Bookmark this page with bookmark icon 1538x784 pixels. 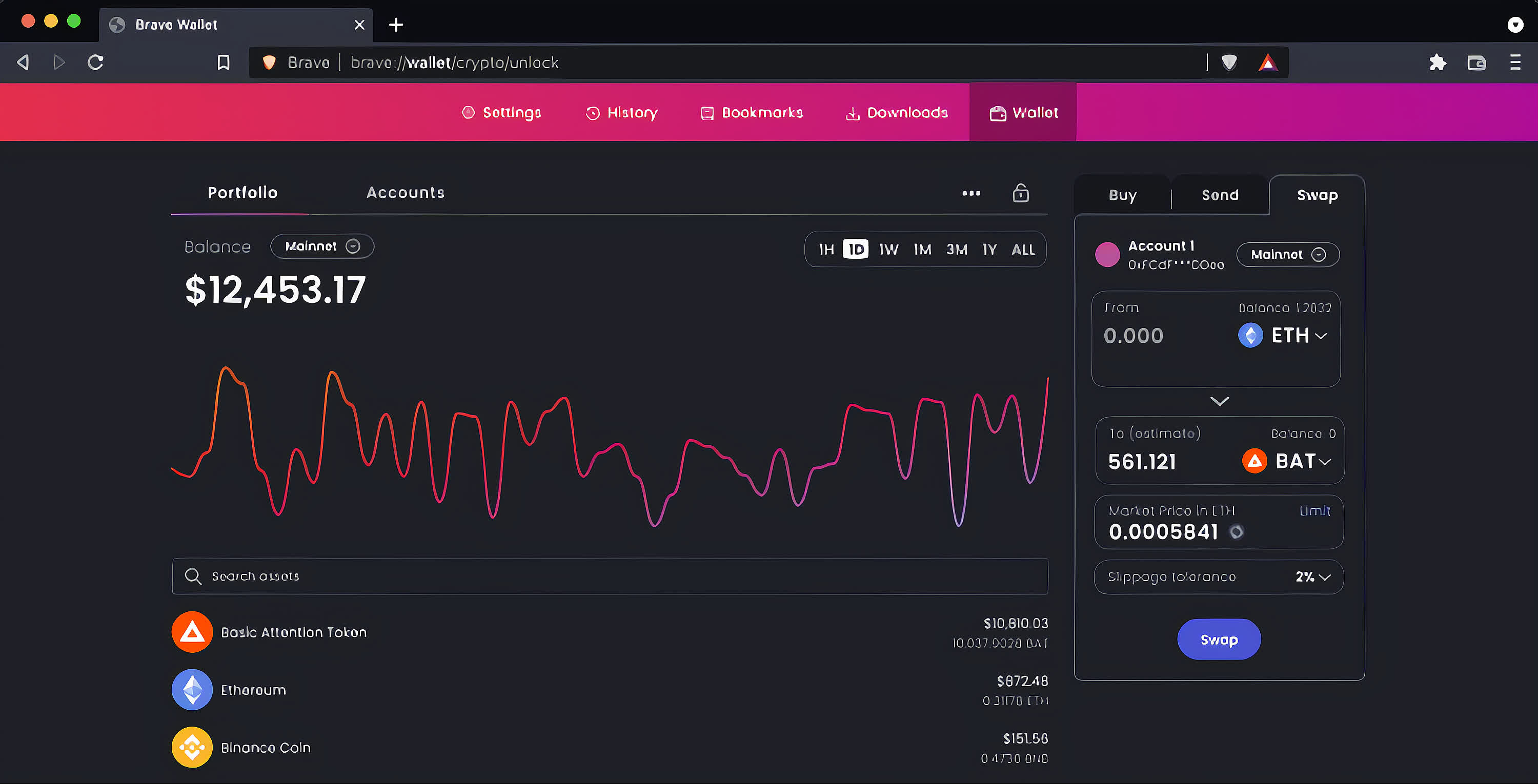(x=224, y=63)
